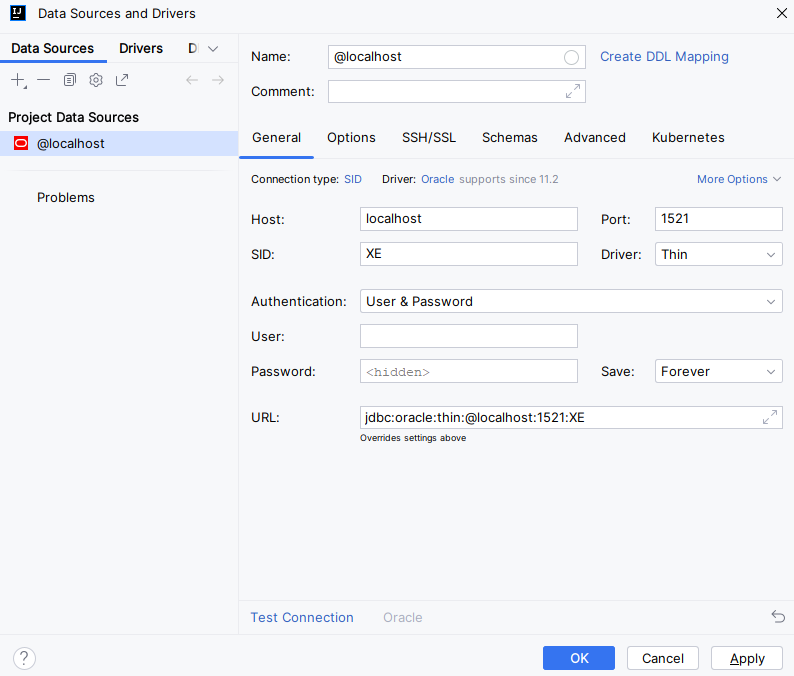Focus the User input field

469,336
